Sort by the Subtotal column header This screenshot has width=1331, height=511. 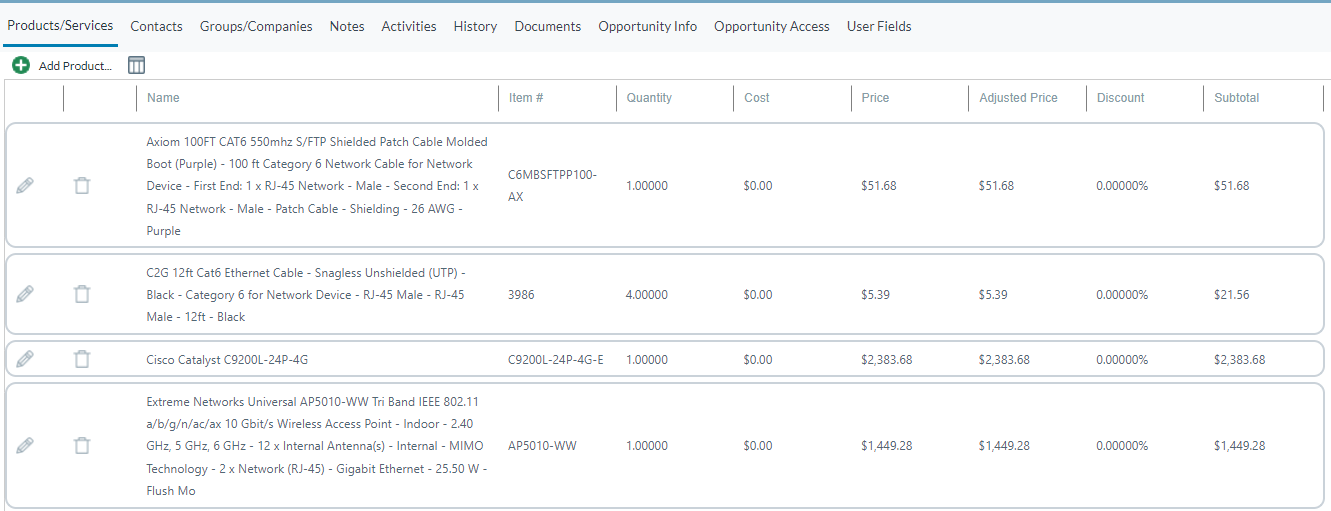point(1236,98)
